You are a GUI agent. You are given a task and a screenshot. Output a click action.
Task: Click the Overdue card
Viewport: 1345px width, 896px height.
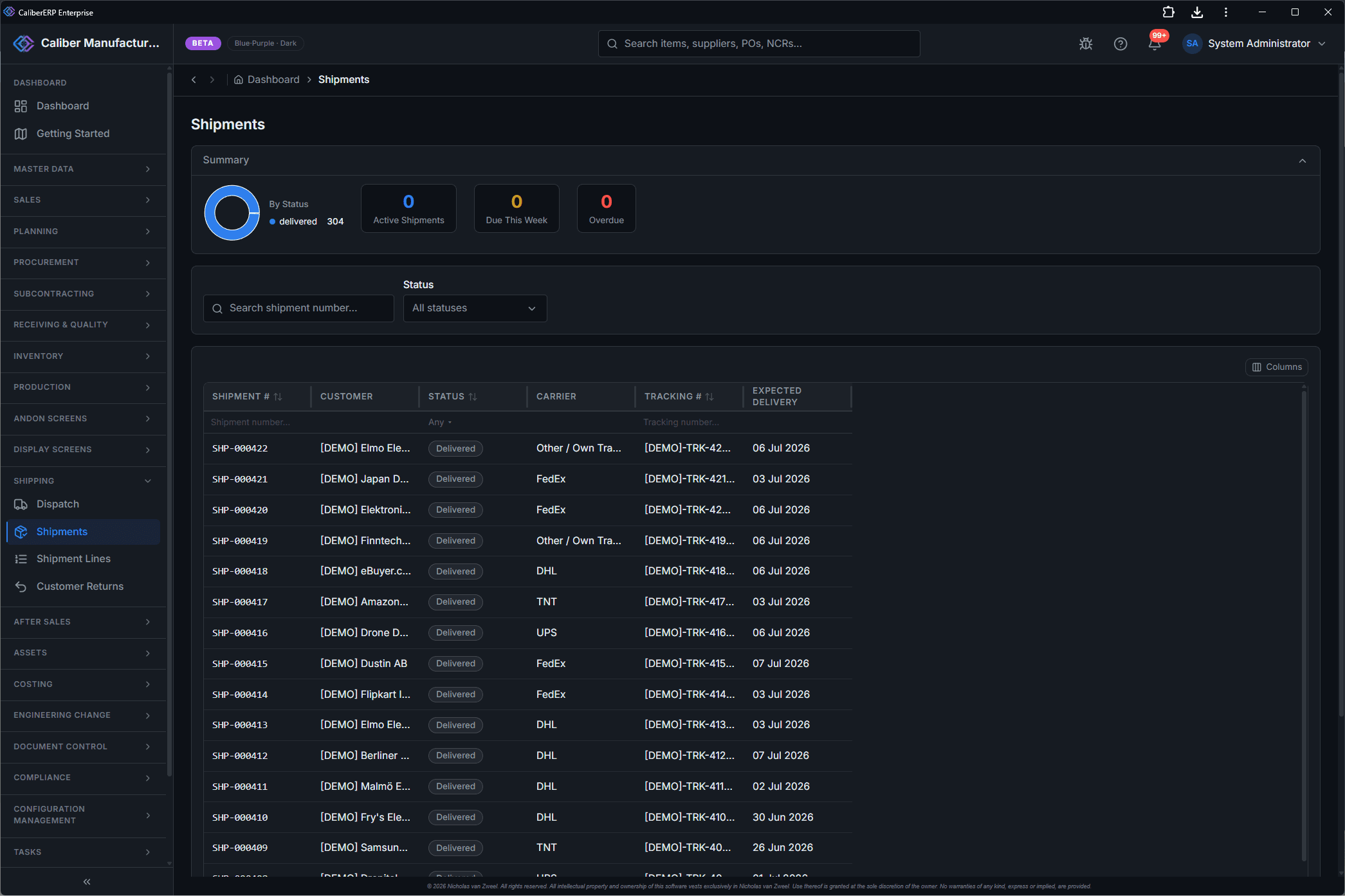pyautogui.click(x=606, y=208)
